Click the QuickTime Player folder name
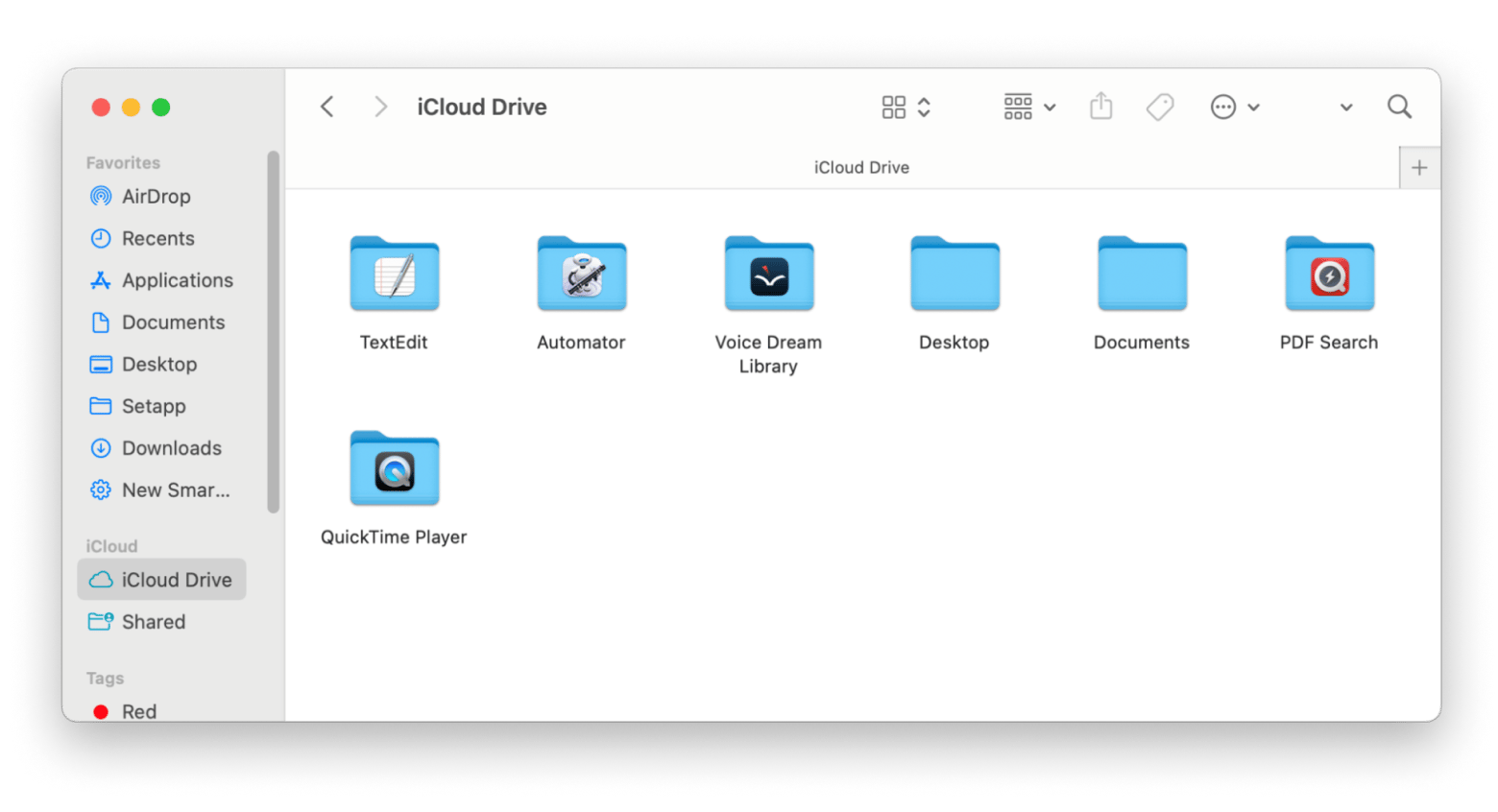The width and height of the screenshot is (1498, 812). tap(394, 537)
